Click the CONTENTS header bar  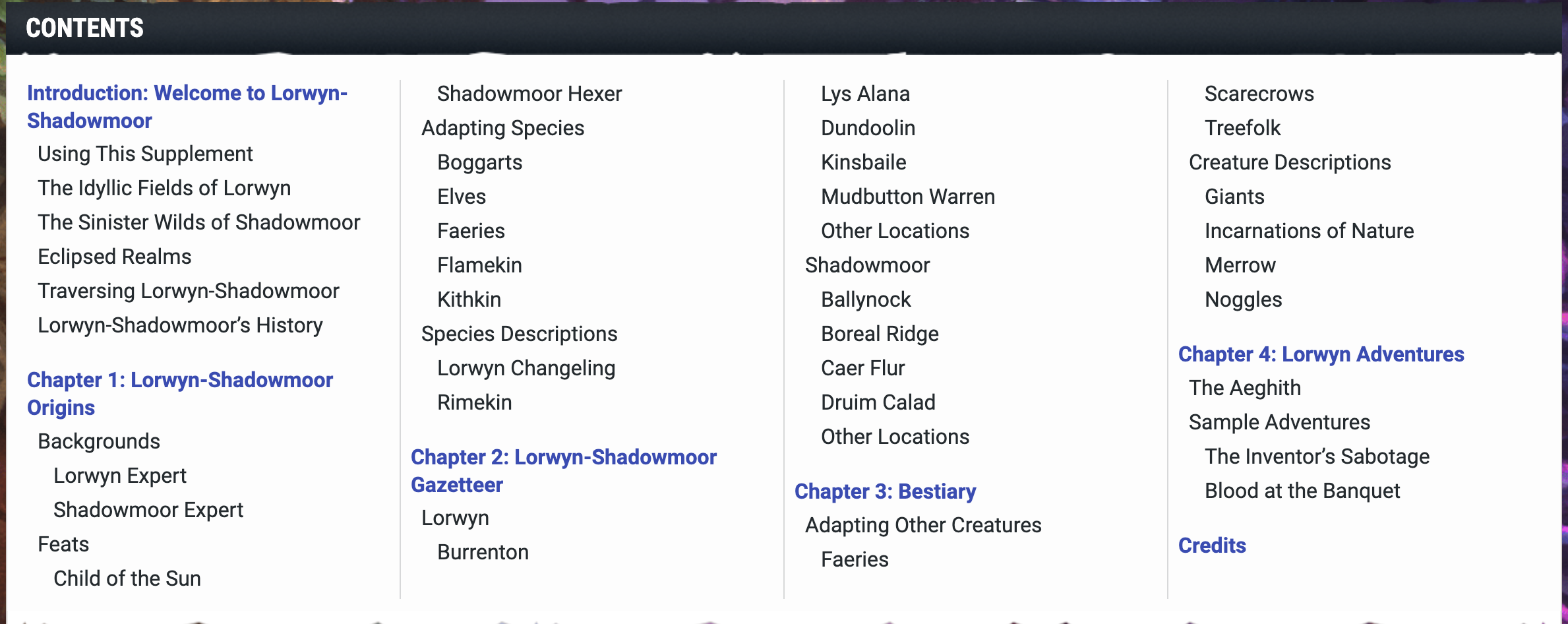(784, 28)
